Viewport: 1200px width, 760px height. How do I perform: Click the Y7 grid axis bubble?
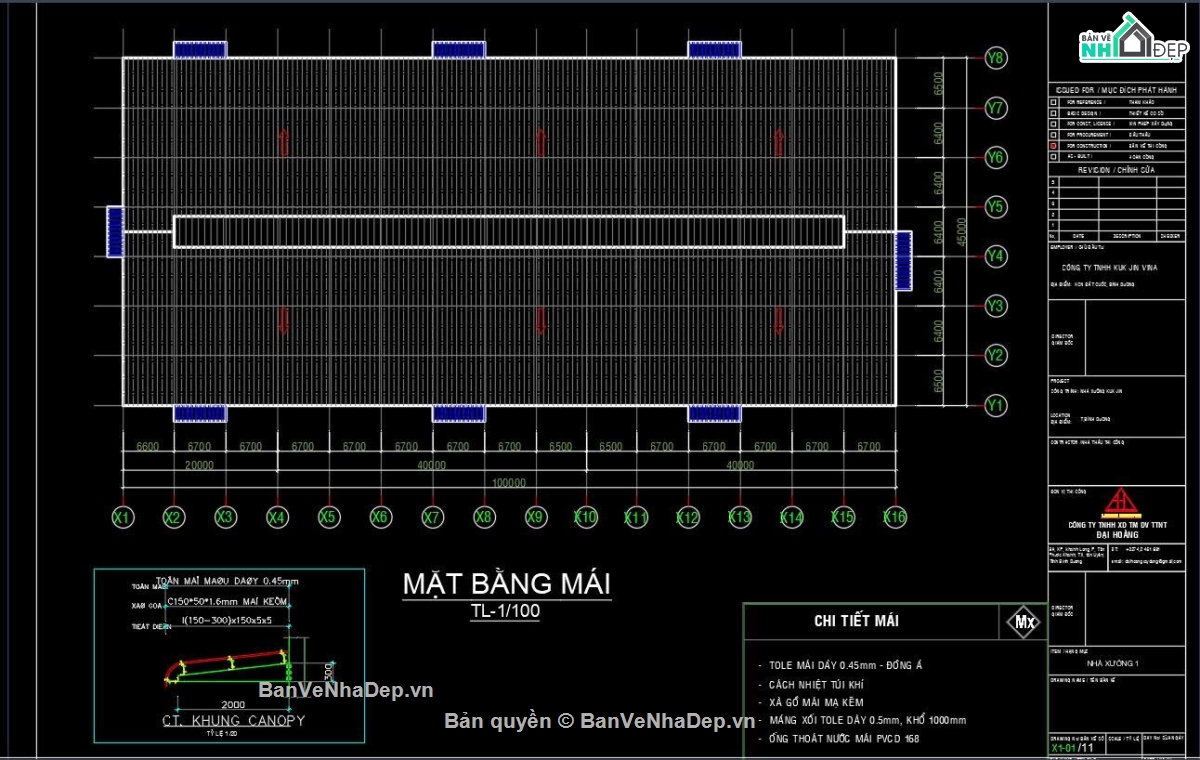[995, 107]
